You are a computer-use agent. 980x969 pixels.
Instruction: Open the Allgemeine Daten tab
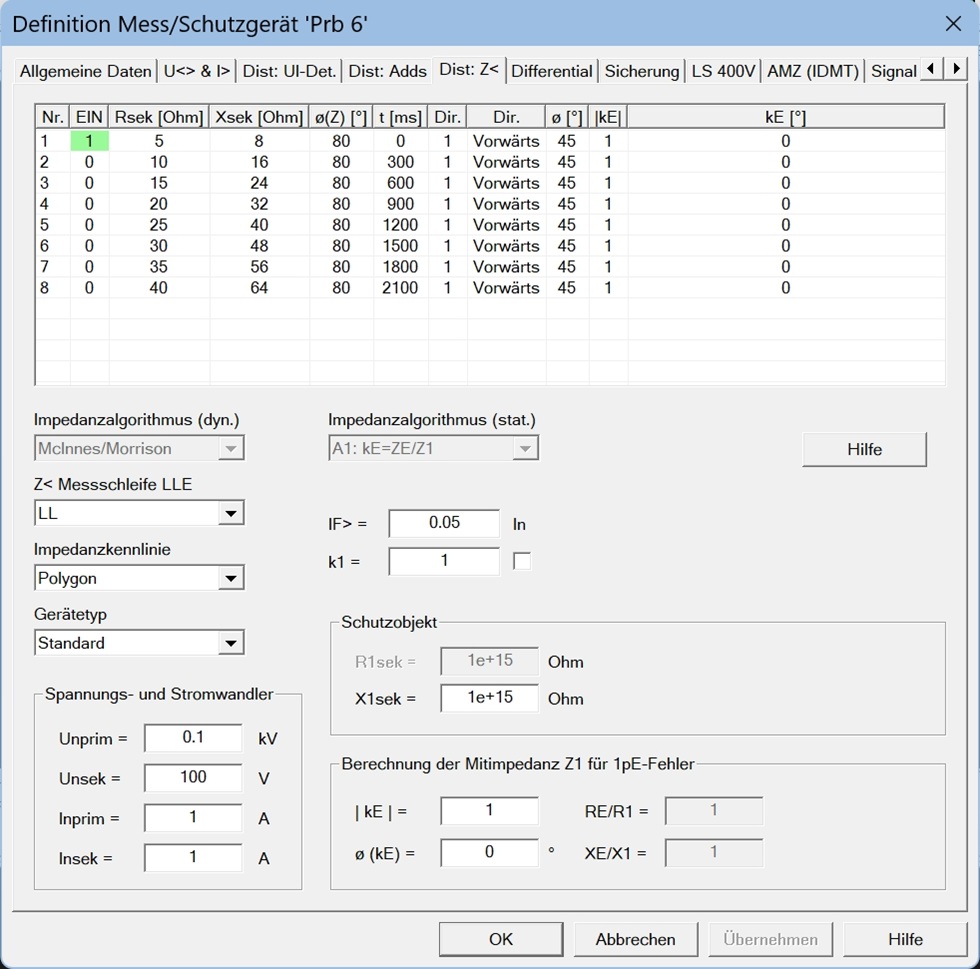pos(86,71)
